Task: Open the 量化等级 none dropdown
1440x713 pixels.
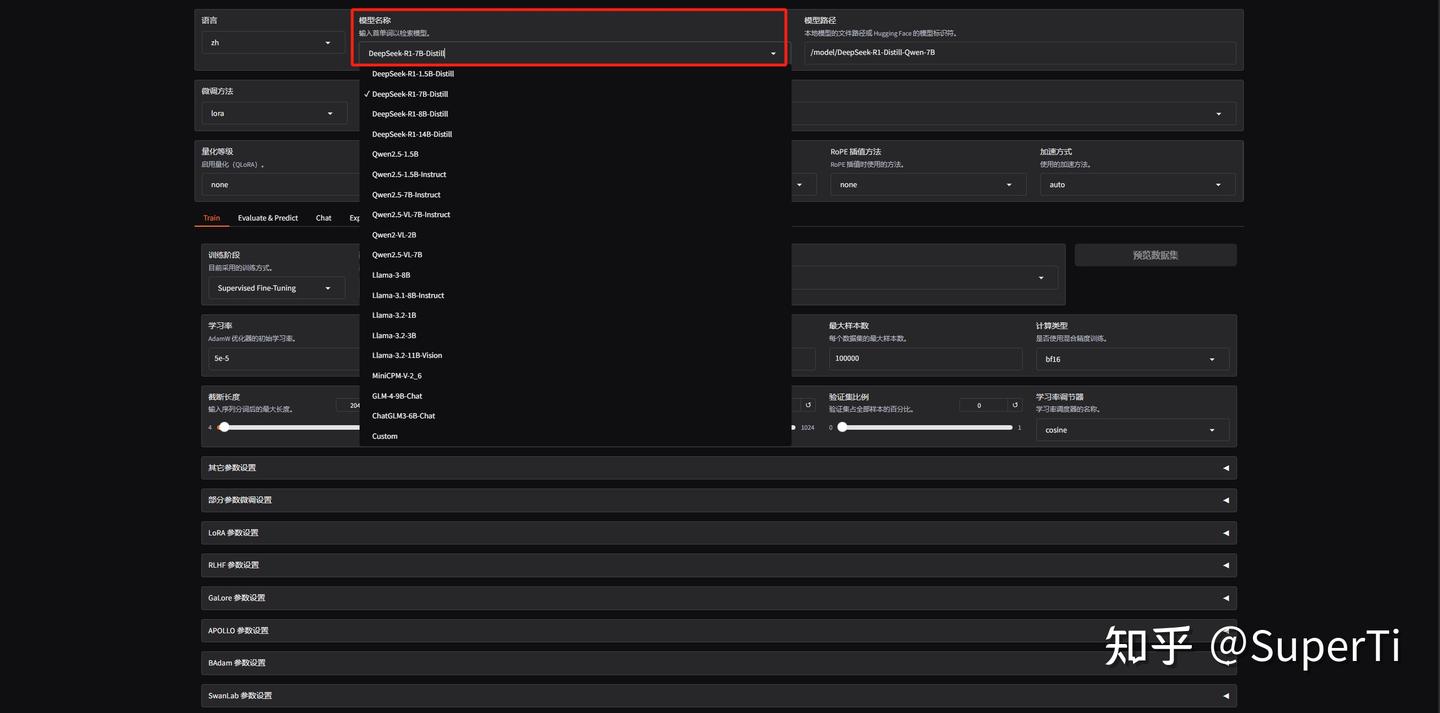Action: point(280,184)
